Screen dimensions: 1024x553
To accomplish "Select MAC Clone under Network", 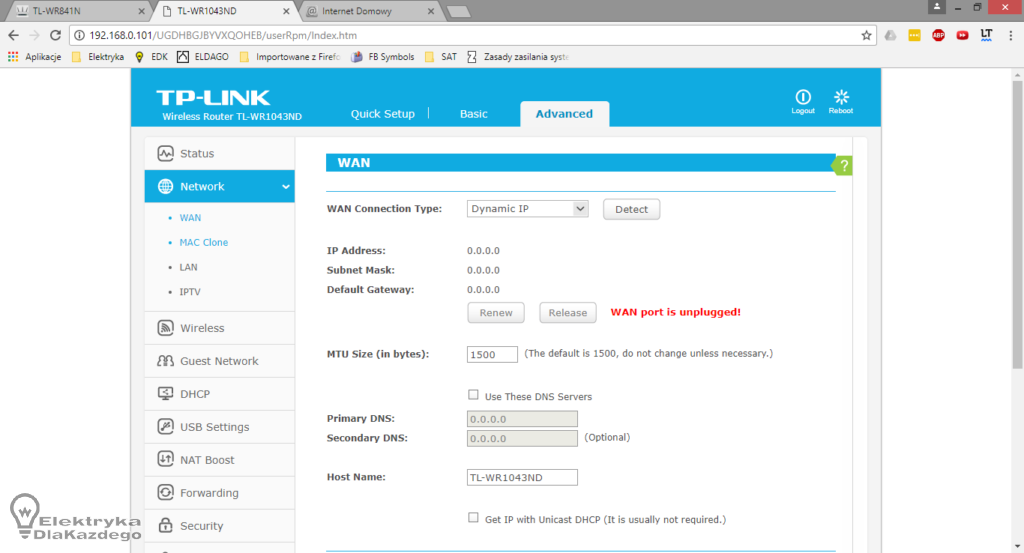I will pyautogui.click(x=203, y=242).
